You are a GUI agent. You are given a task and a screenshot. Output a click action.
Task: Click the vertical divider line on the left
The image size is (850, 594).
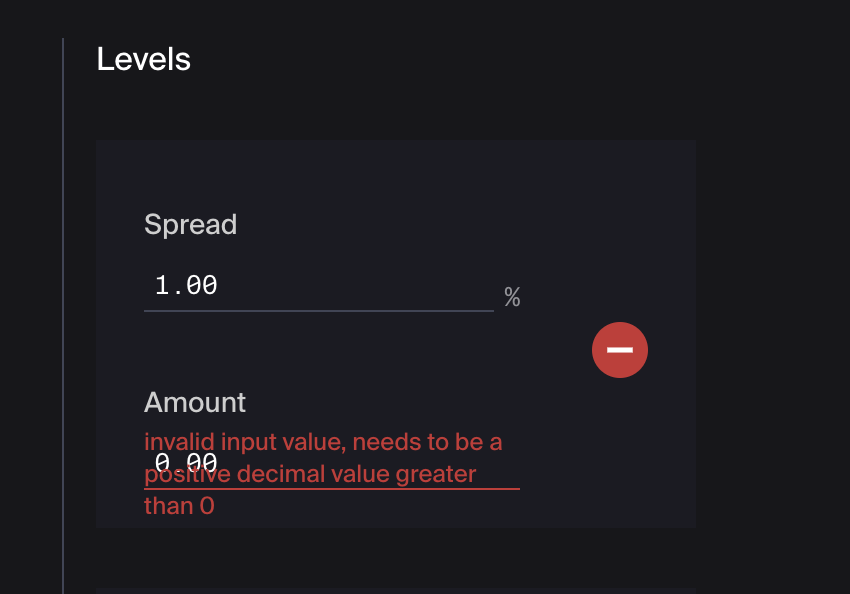tap(64, 300)
